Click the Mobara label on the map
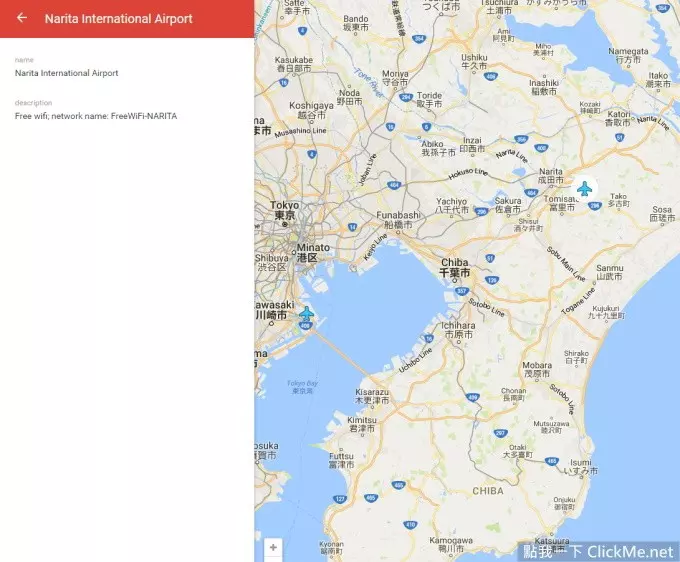The height and width of the screenshot is (562, 680). point(537,369)
